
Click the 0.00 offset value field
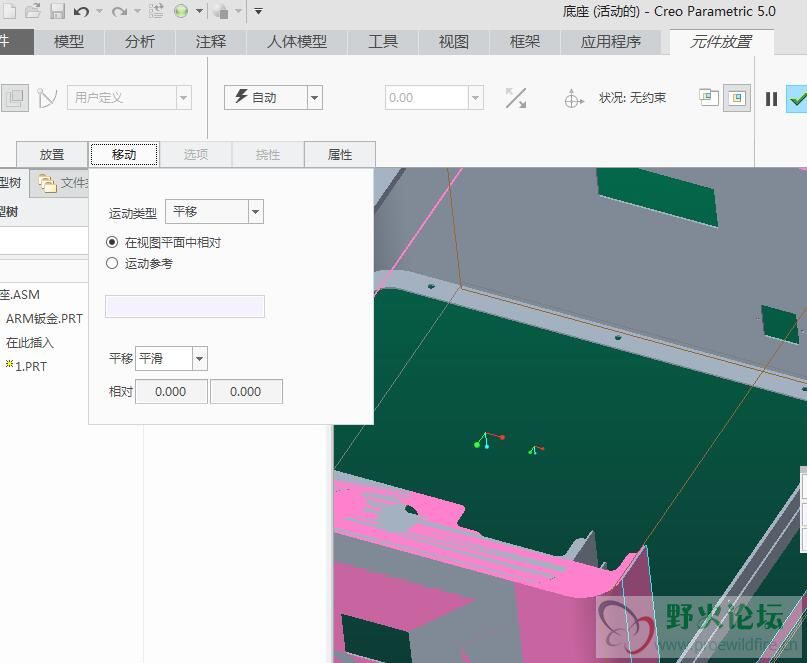click(x=427, y=98)
